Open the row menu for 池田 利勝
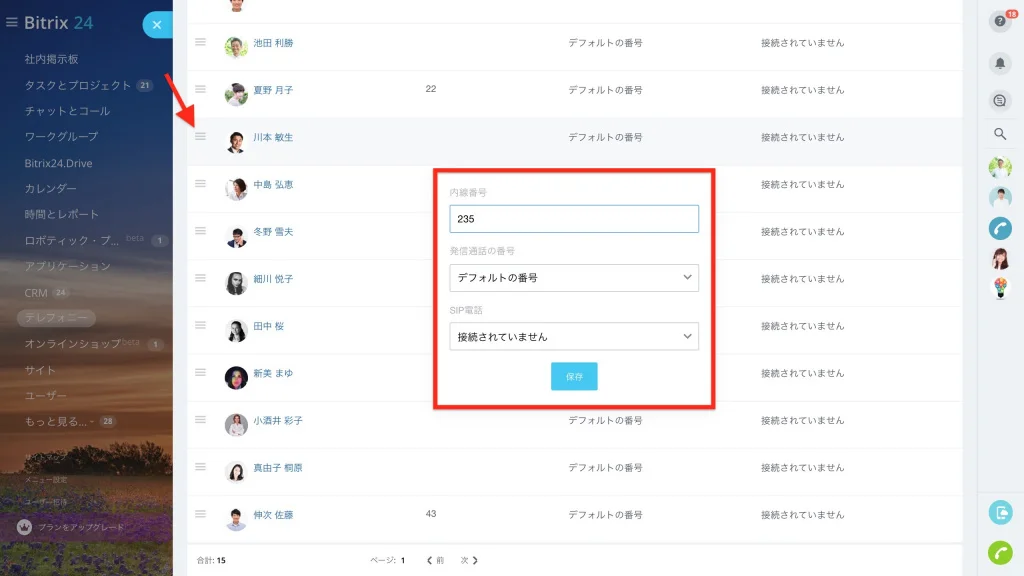 point(200,42)
